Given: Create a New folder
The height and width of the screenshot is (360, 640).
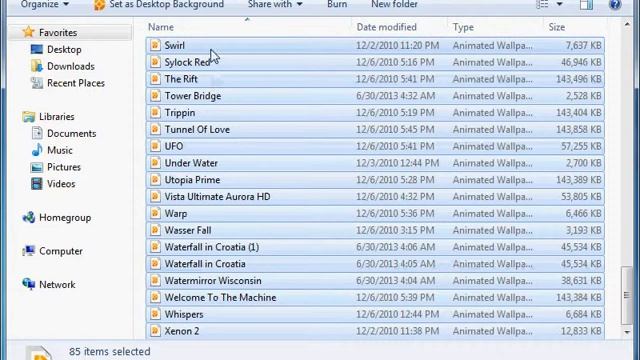Looking at the screenshot, I should 394,4.
